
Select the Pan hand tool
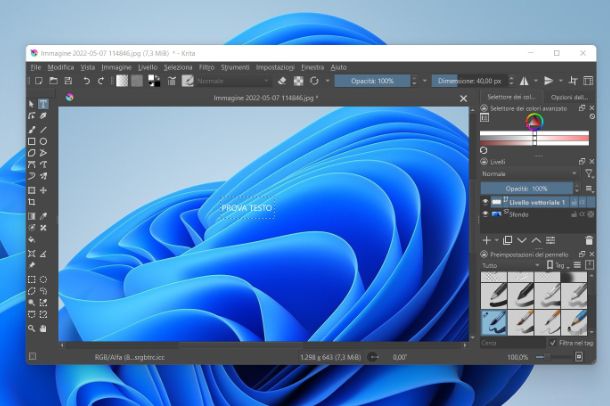[x=43, y=329]
